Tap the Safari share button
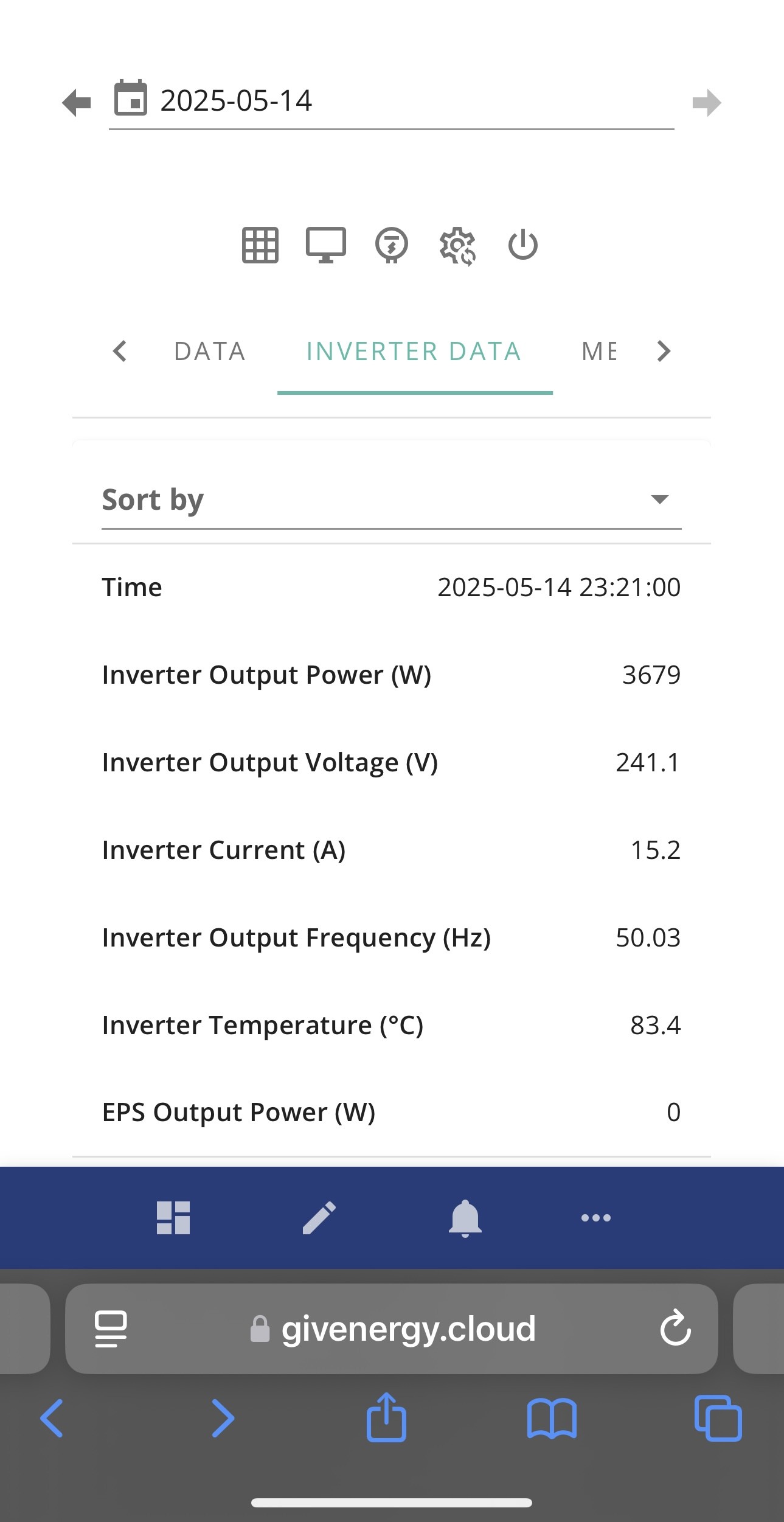 point(386,1417)
